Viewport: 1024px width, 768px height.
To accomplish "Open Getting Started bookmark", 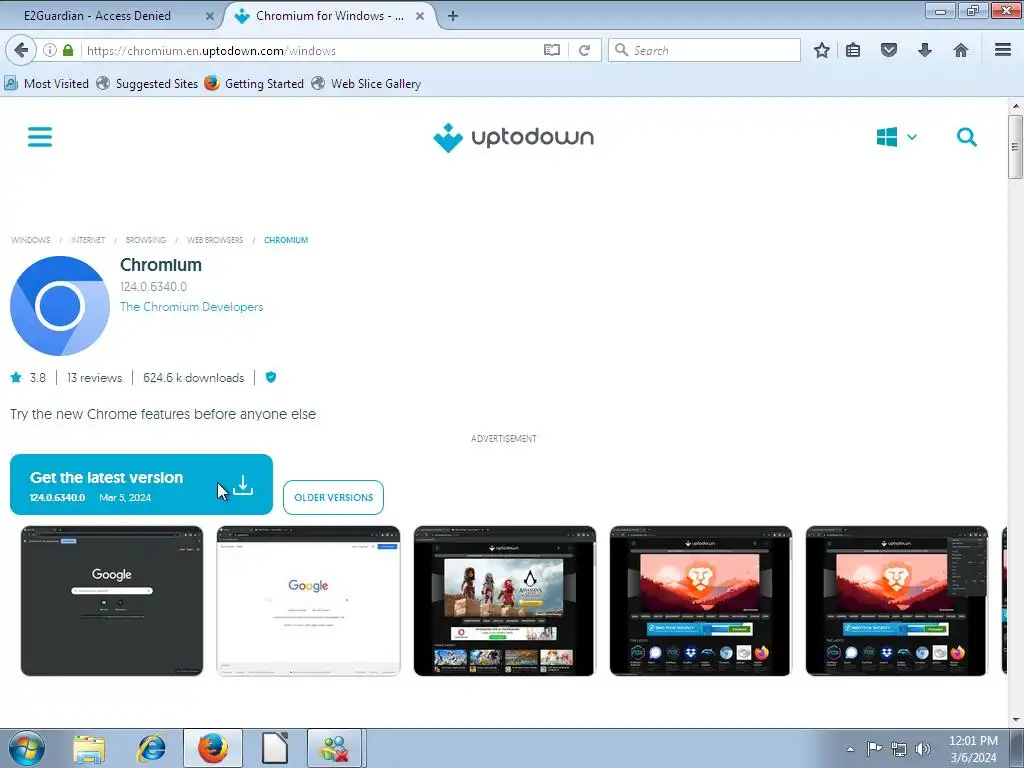I will click(x=254, y=84).
